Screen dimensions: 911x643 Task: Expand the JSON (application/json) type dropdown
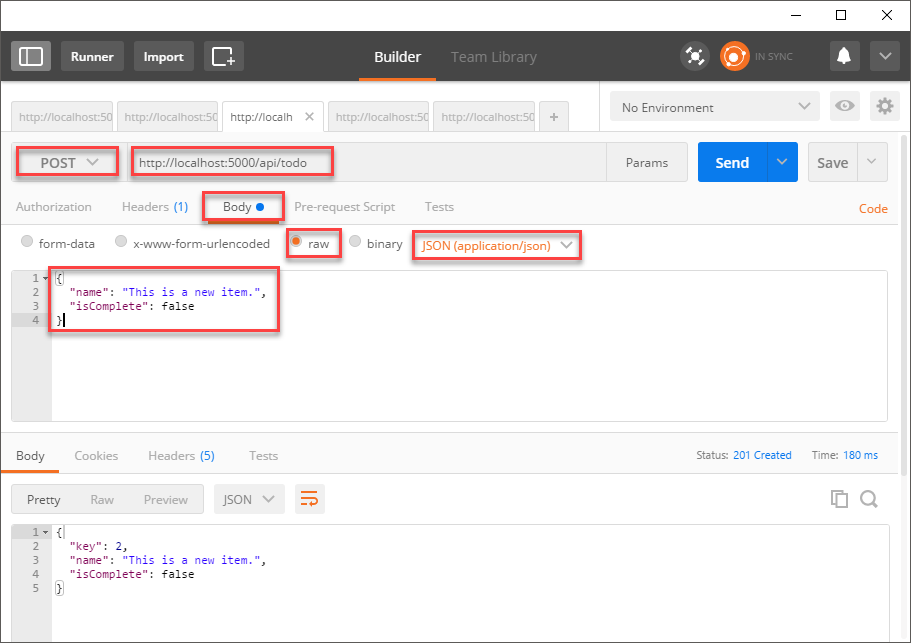tap(497, 245)
